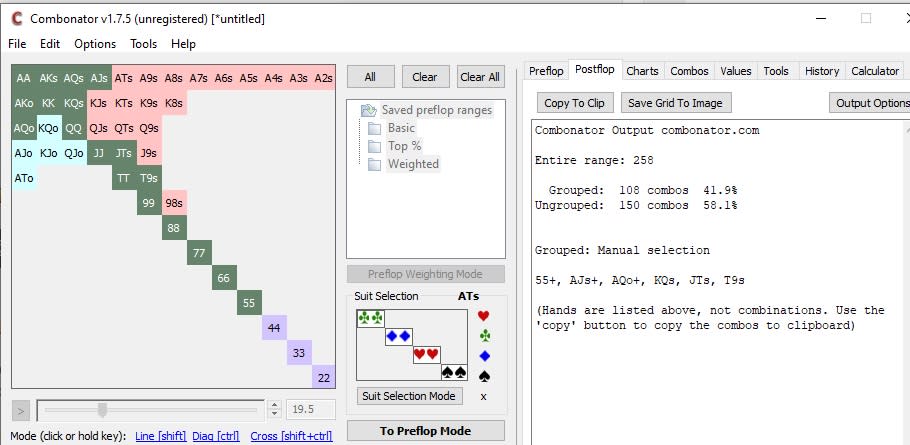Image resolution: width=910 pixels, height=445 pixels.
Task: Select the T9s hand cell
Action: pyautogui.click(x=149, y=178)
